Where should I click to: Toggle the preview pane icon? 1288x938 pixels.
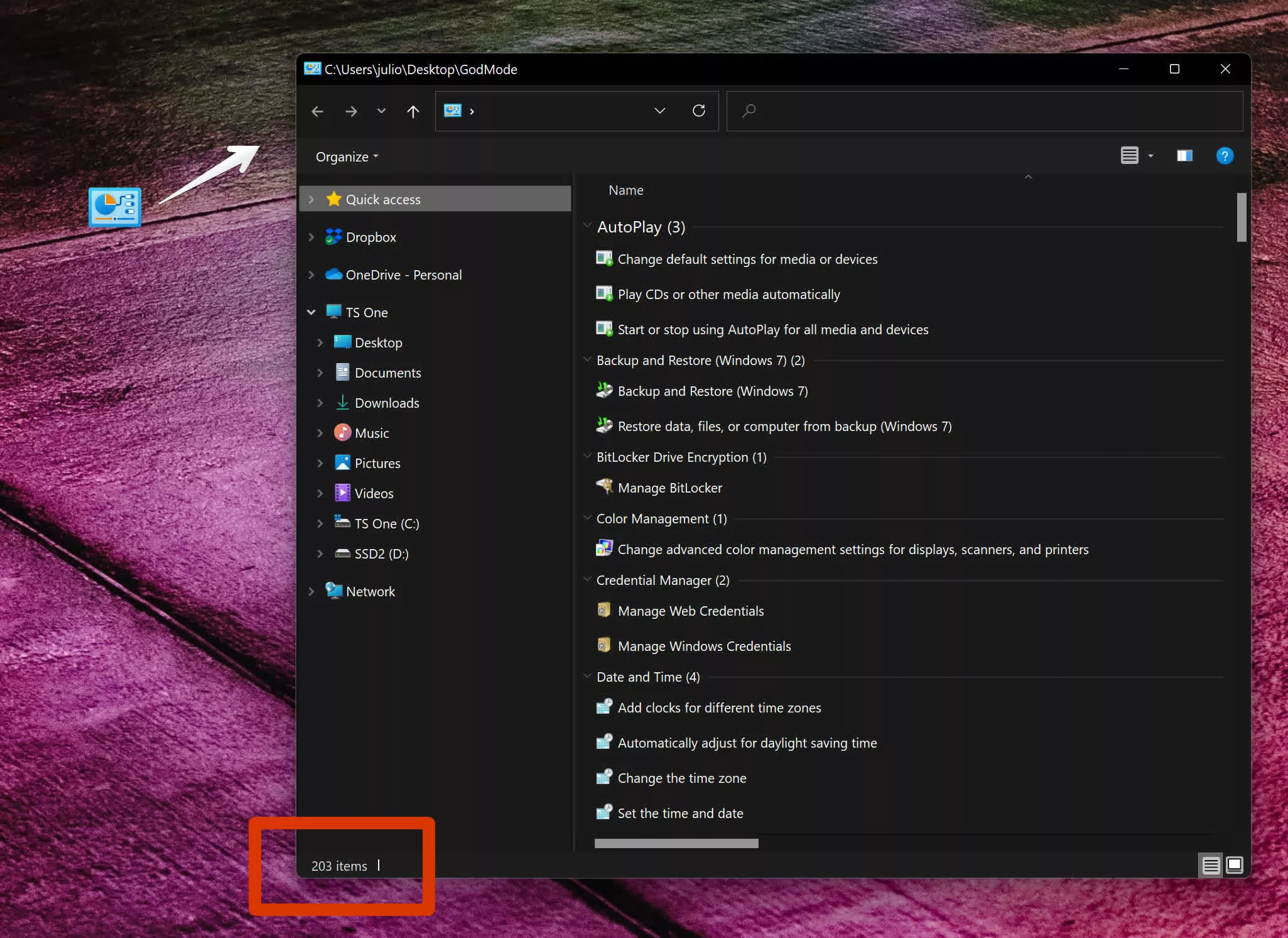(1184, 156)
